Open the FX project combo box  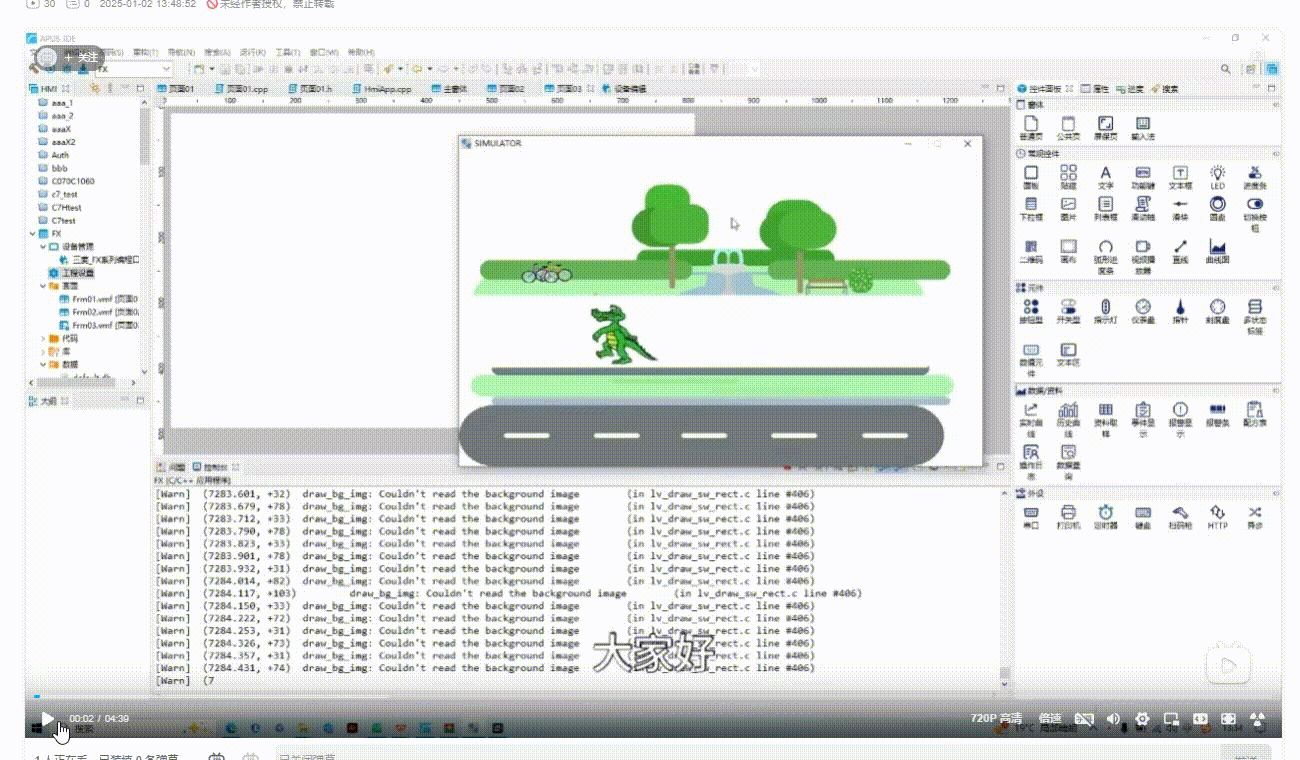pos(133,69)
